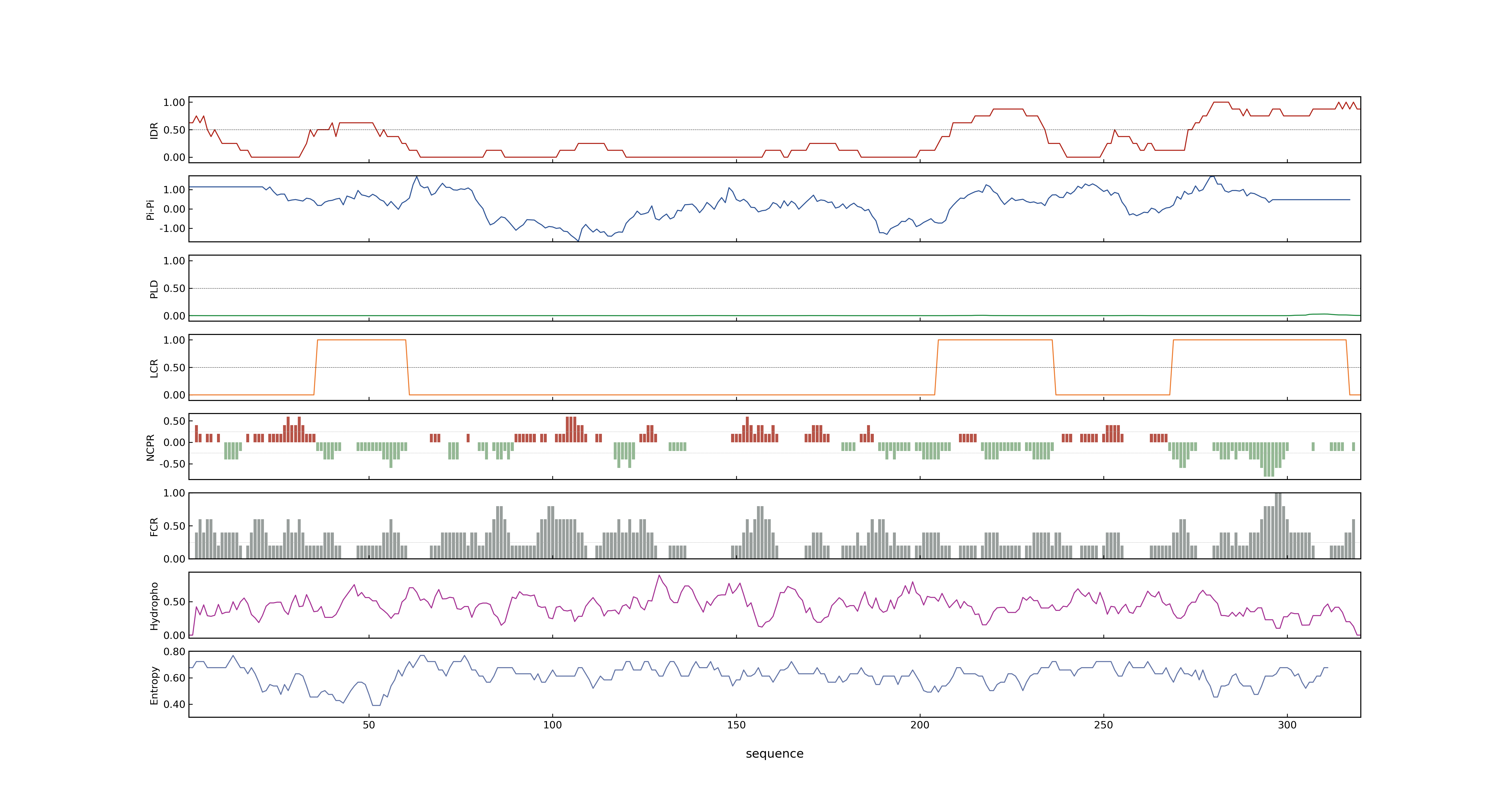The image size is (1512, 806).
Task: Click the x-axis tick label 50
Action: click(x=369, y=725)
